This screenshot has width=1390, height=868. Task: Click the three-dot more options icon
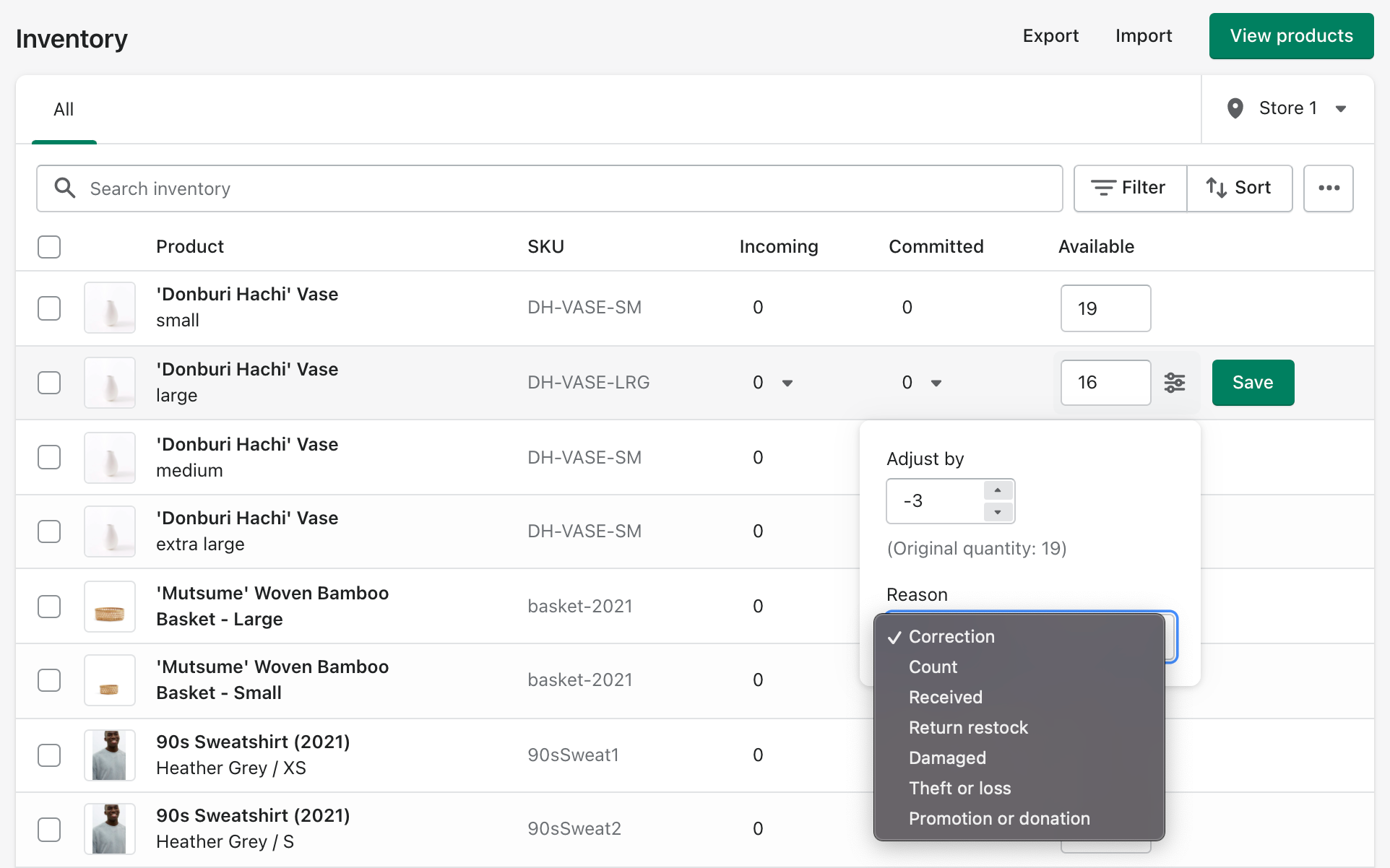point(1329,188)
